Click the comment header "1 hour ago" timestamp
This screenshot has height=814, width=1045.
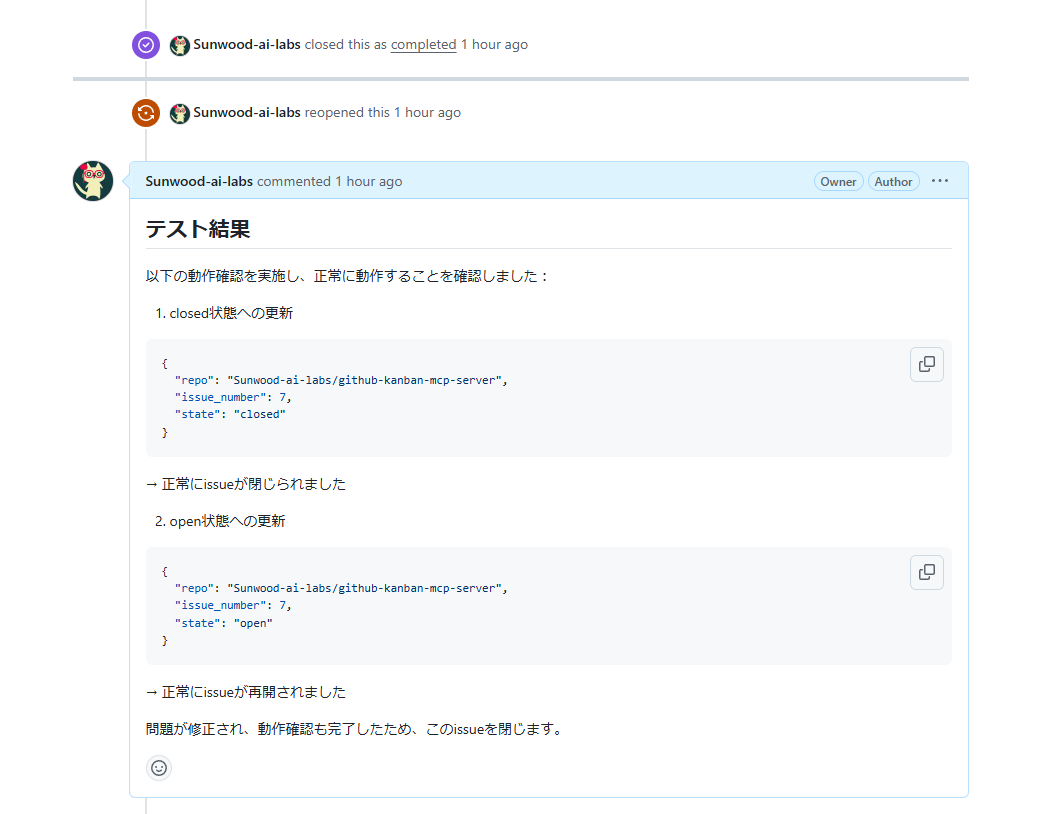click(x=368, y=182)
